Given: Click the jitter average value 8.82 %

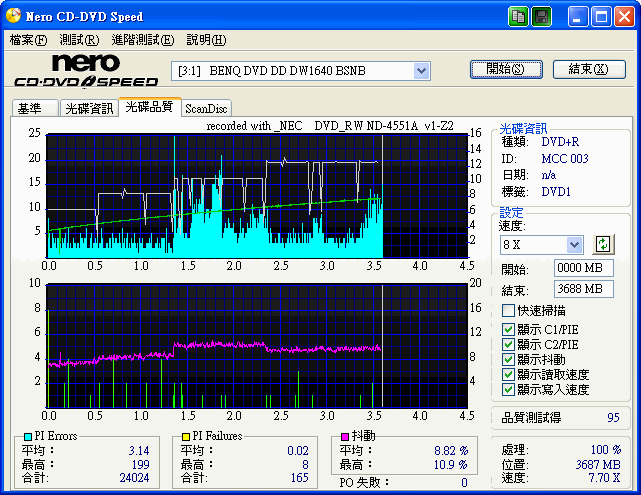Looking at the screenshot, I should pyautogui.click(x=451, y=450).
